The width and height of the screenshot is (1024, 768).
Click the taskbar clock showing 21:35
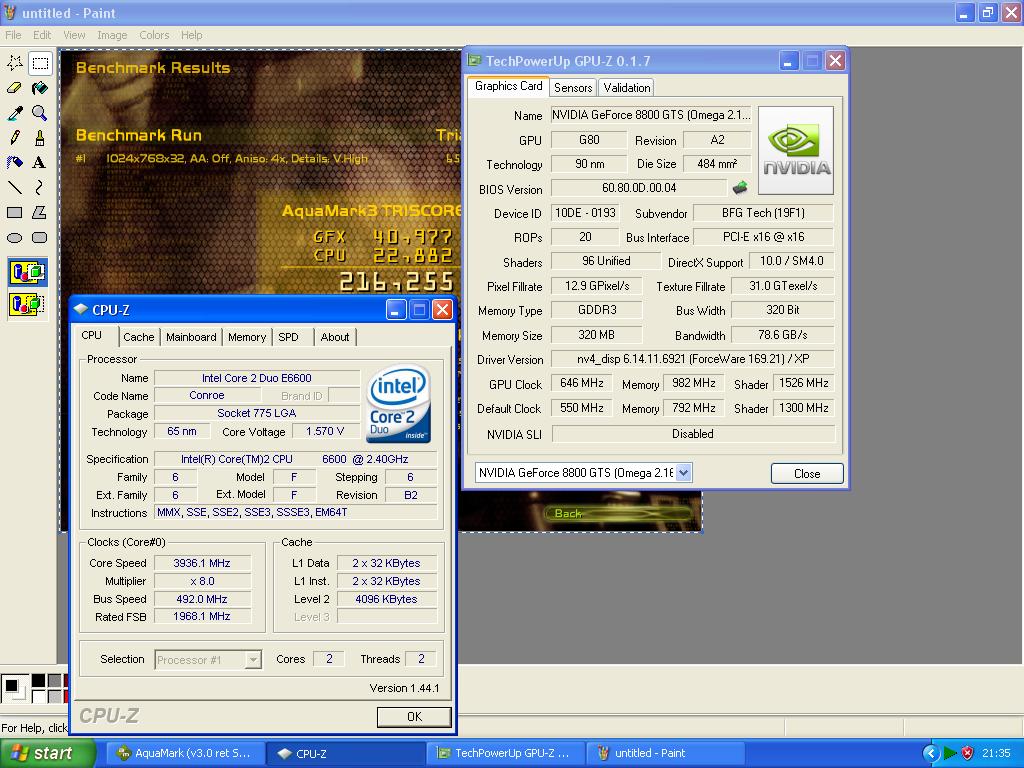997,753
